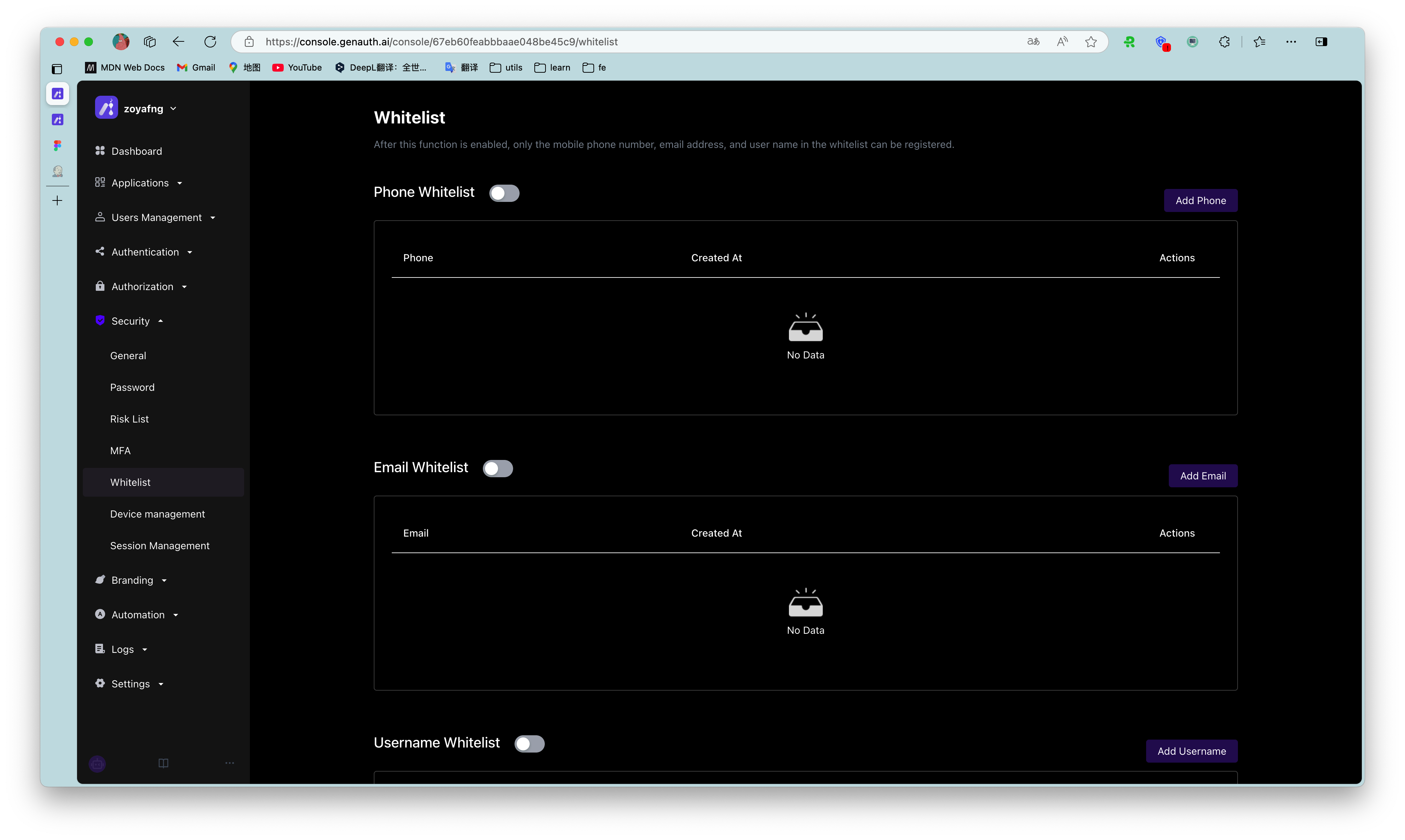Toggle the browser sidebar pane icon
1405x840 pixels.
tap(1321, 41)
